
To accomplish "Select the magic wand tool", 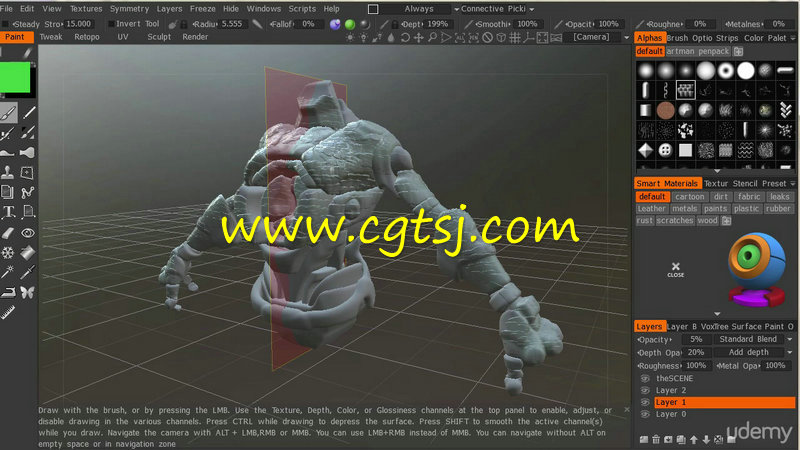I will click(x=8, y=272).
